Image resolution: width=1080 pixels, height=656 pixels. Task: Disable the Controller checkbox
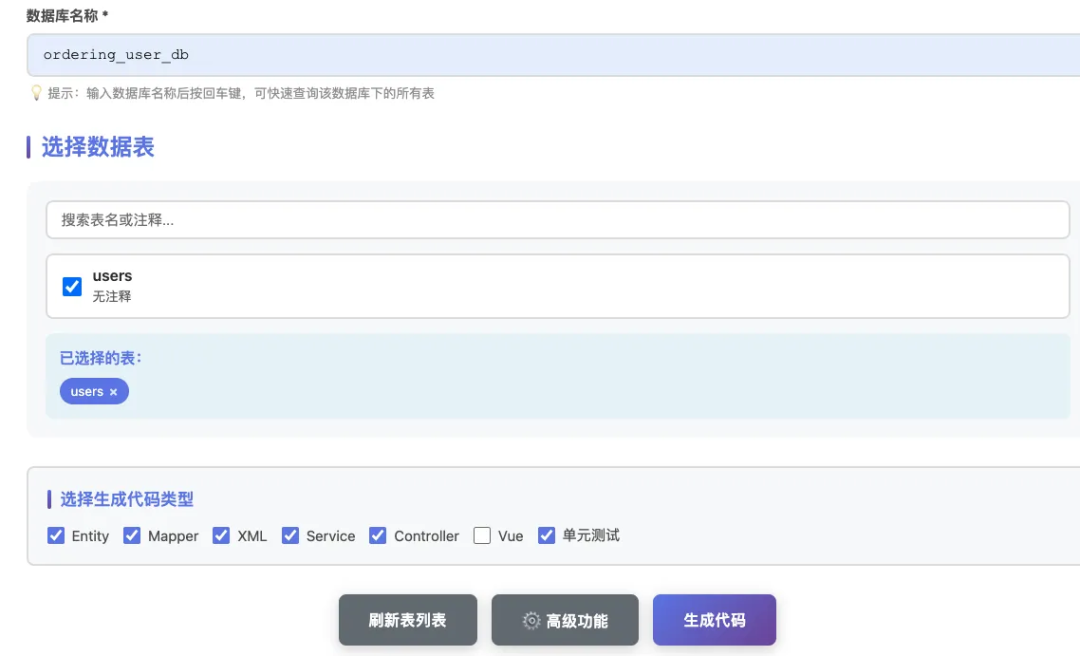(x=377, y=536)
